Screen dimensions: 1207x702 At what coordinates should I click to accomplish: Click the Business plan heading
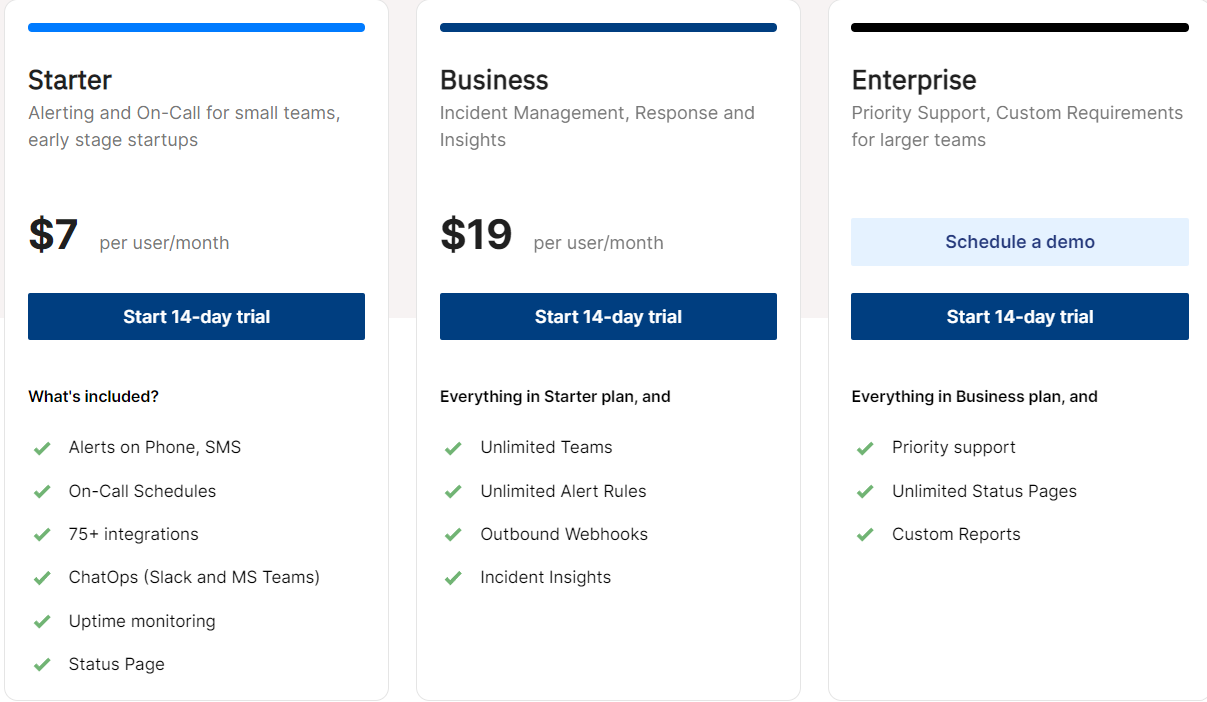click(494, 80)
